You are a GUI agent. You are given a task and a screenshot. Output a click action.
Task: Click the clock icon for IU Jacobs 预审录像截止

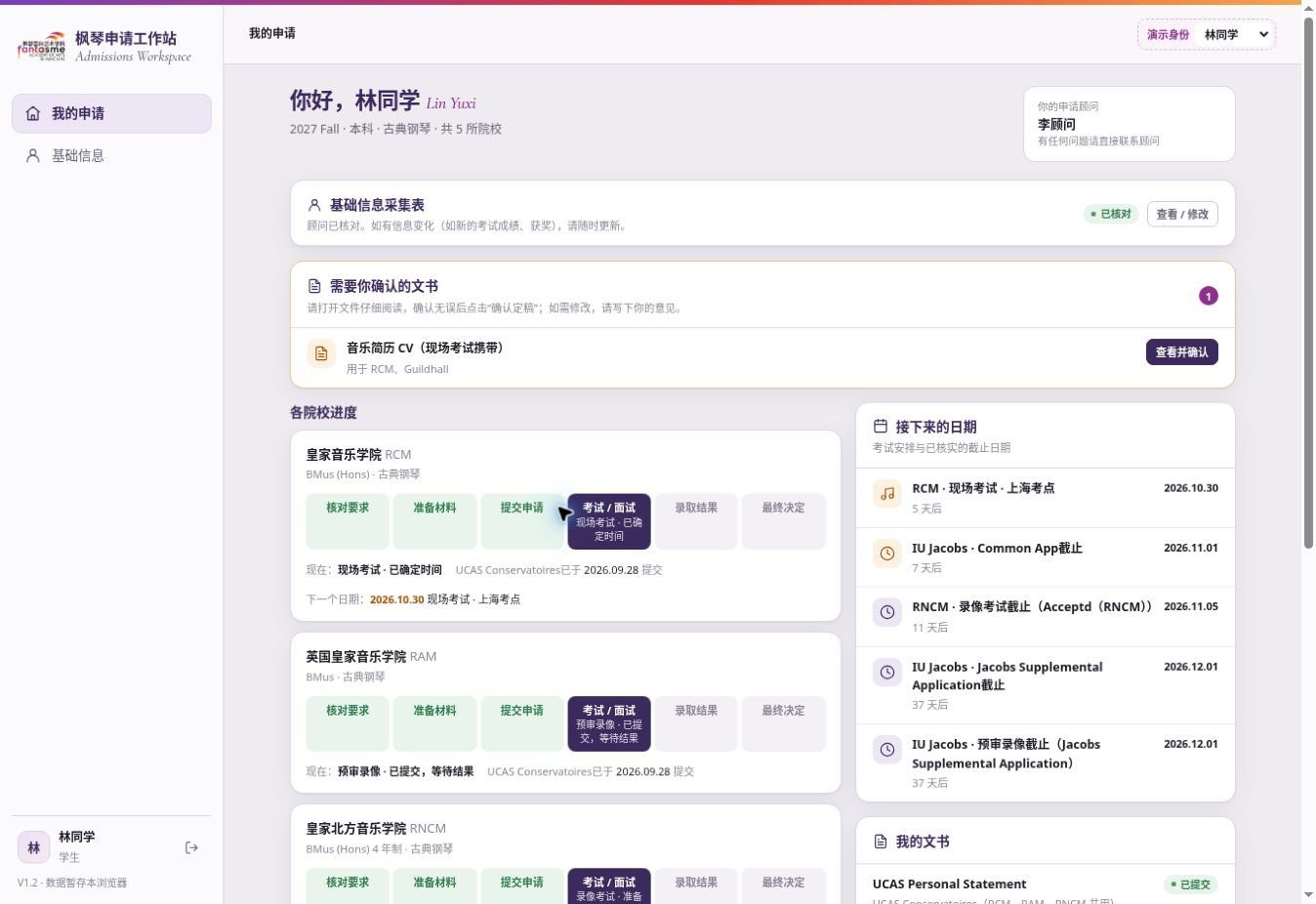click(x=887, y=750)
